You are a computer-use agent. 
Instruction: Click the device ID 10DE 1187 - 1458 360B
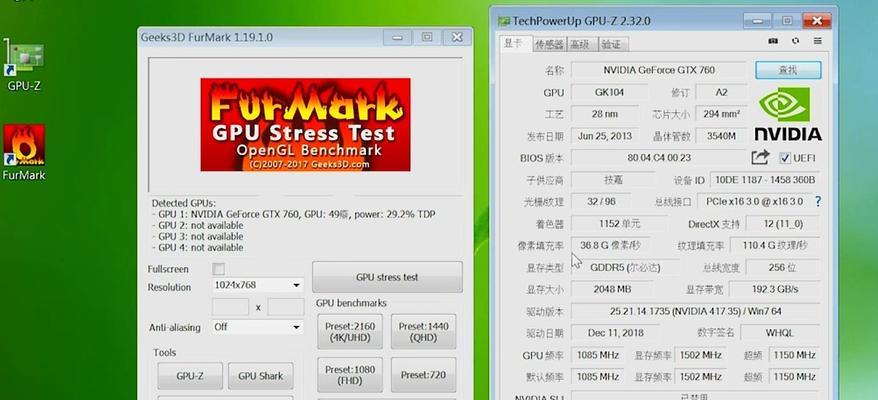(765, 180)
